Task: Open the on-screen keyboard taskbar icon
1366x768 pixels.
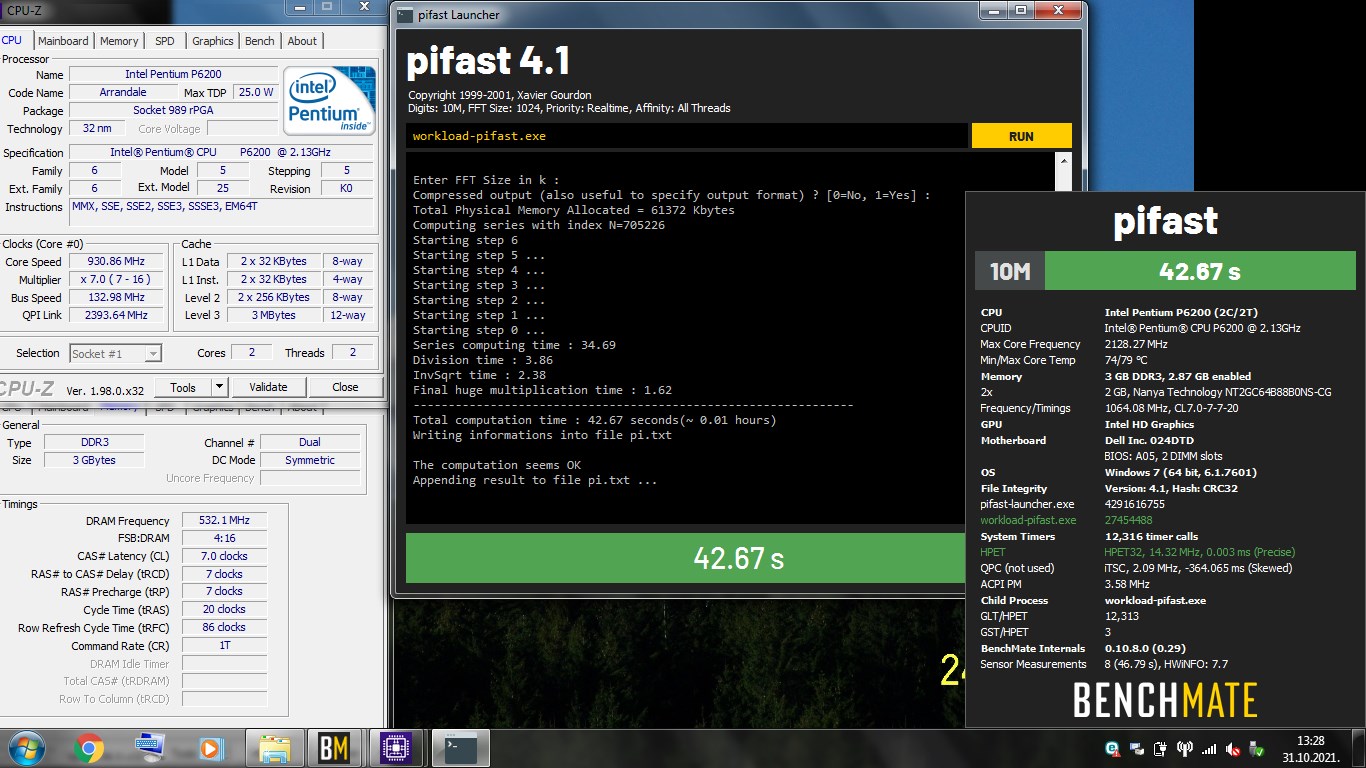Action: point(150,748)
